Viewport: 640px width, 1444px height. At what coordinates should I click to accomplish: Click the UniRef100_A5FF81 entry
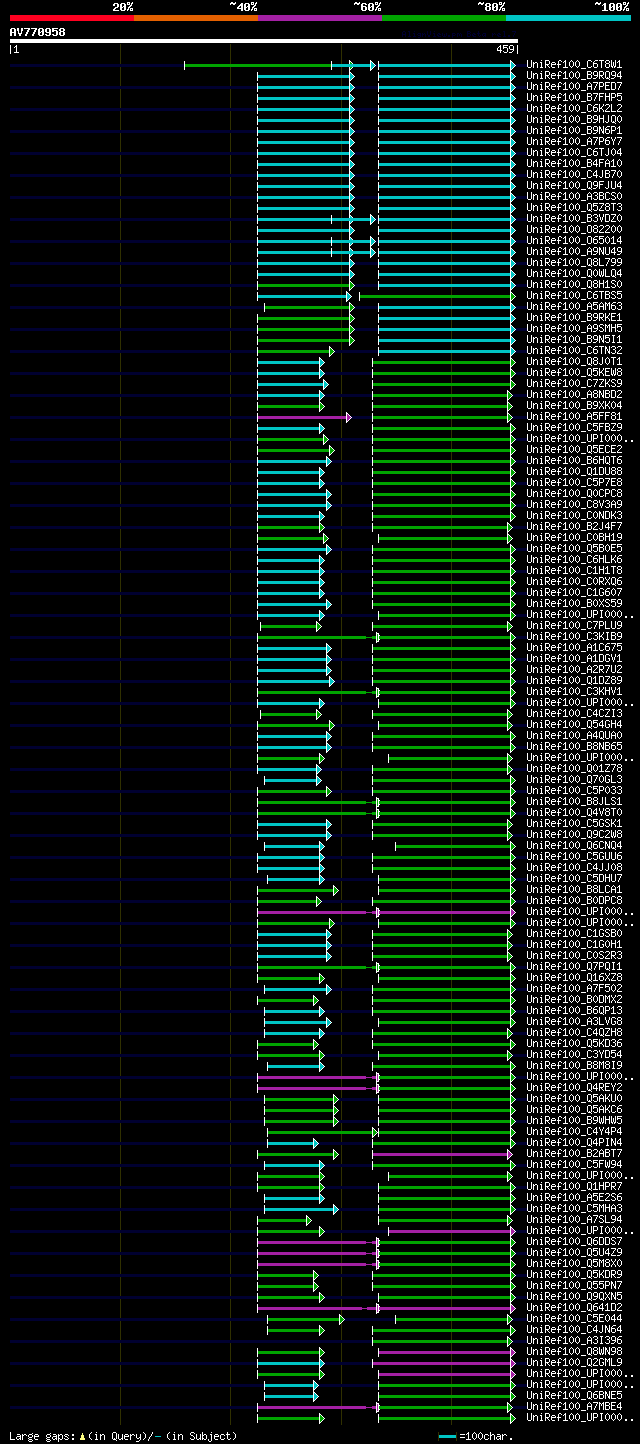tap(574, 416)
